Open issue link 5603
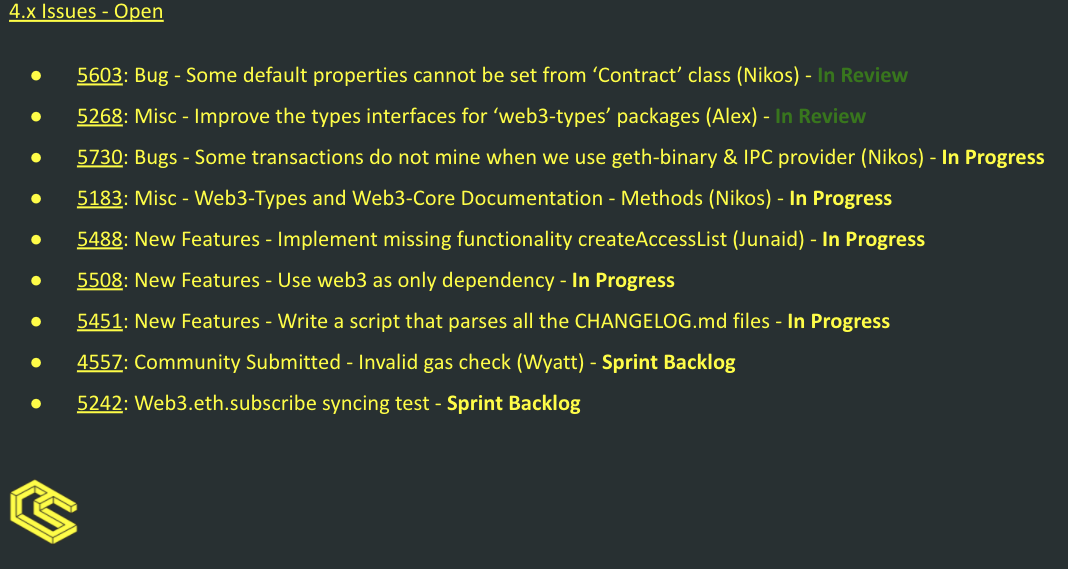The image size is (1068, 569). tap(99, 75)
